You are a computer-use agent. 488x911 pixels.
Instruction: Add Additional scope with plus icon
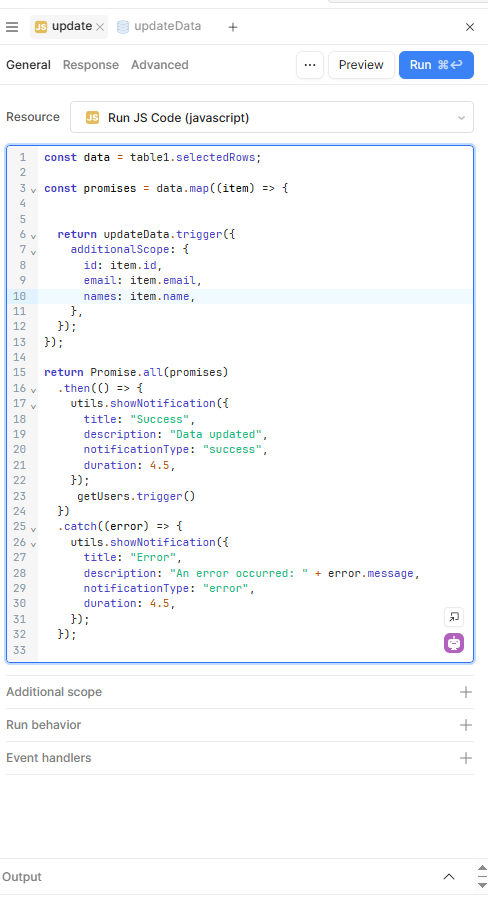click(465, 692)
